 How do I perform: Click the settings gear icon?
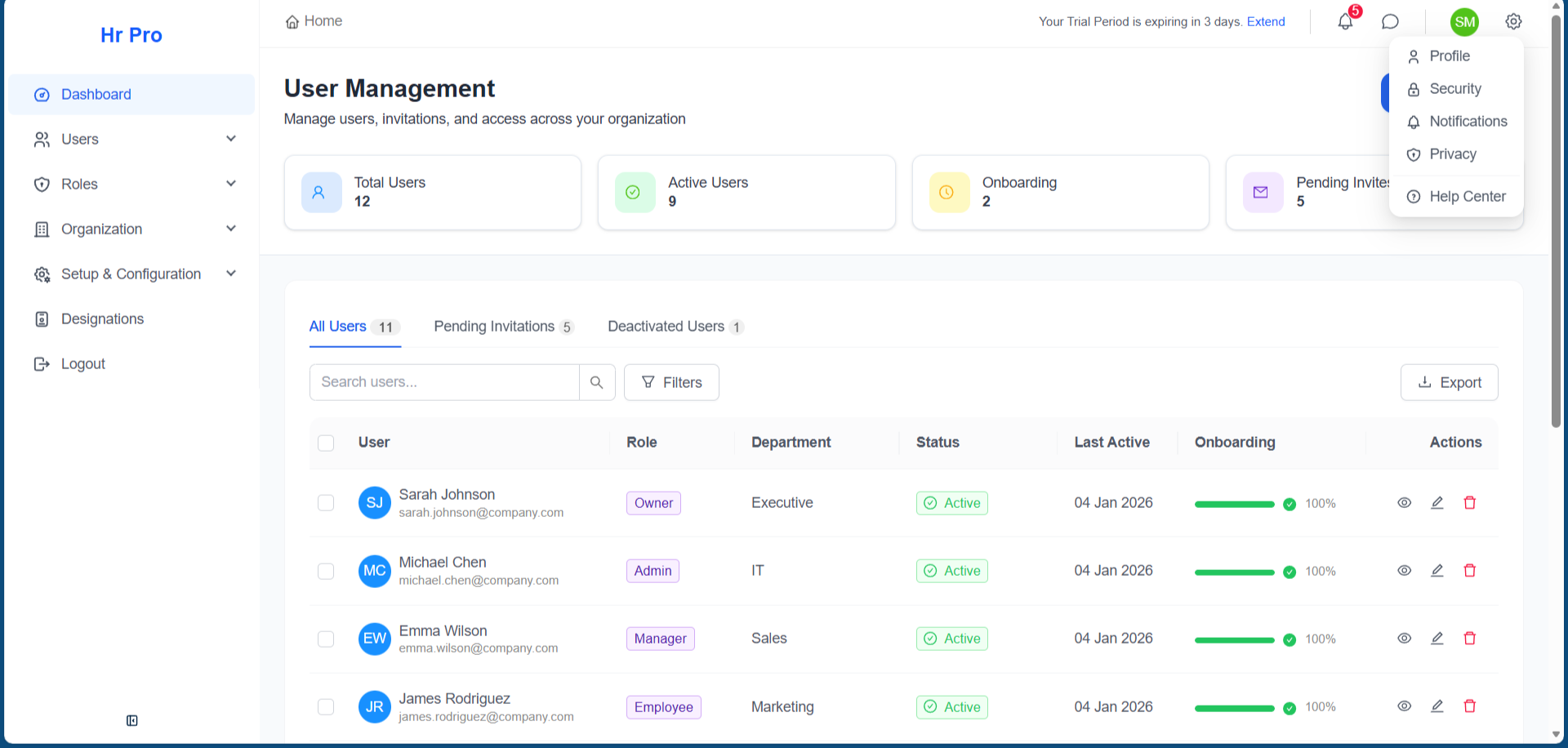coord(1513,22)
